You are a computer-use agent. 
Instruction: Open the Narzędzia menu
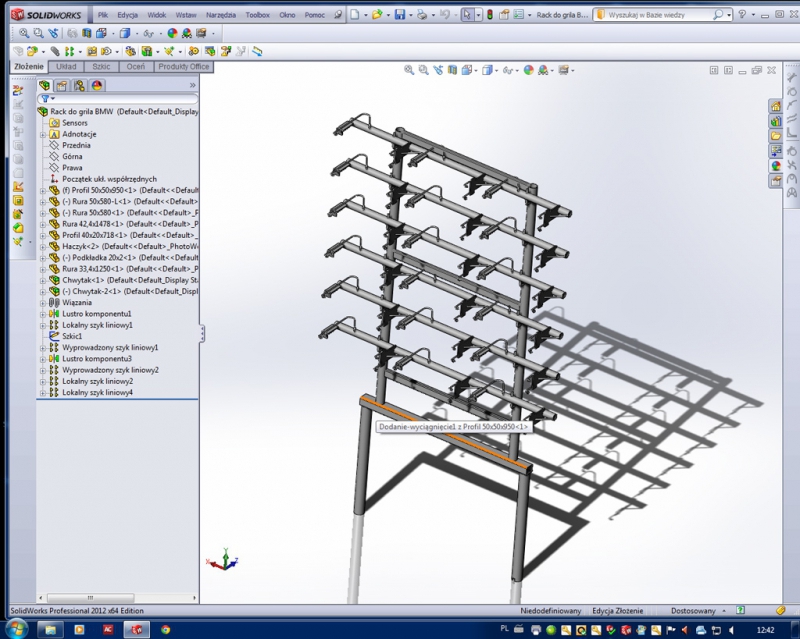pyautogui.click(x=221, y=16)
